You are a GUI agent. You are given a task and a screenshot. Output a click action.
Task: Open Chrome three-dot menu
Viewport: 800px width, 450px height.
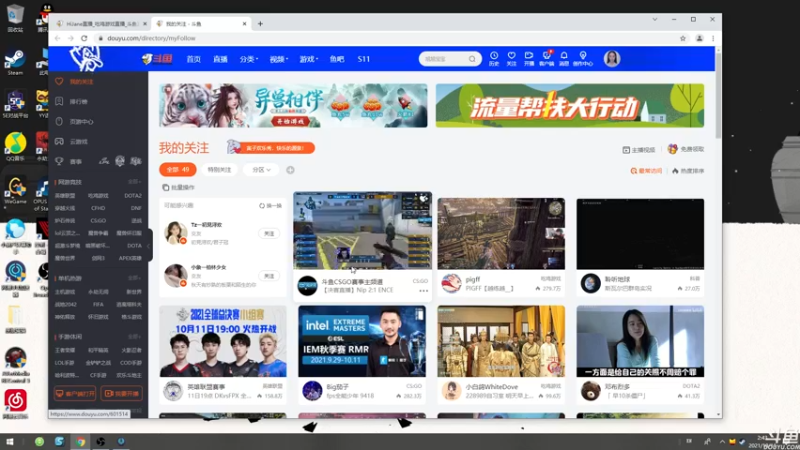click(713, 38)
